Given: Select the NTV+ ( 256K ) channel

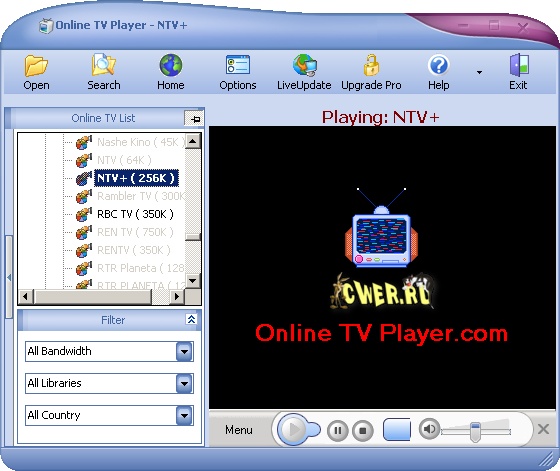Looking at the screenshot, I should pos(136,178).
